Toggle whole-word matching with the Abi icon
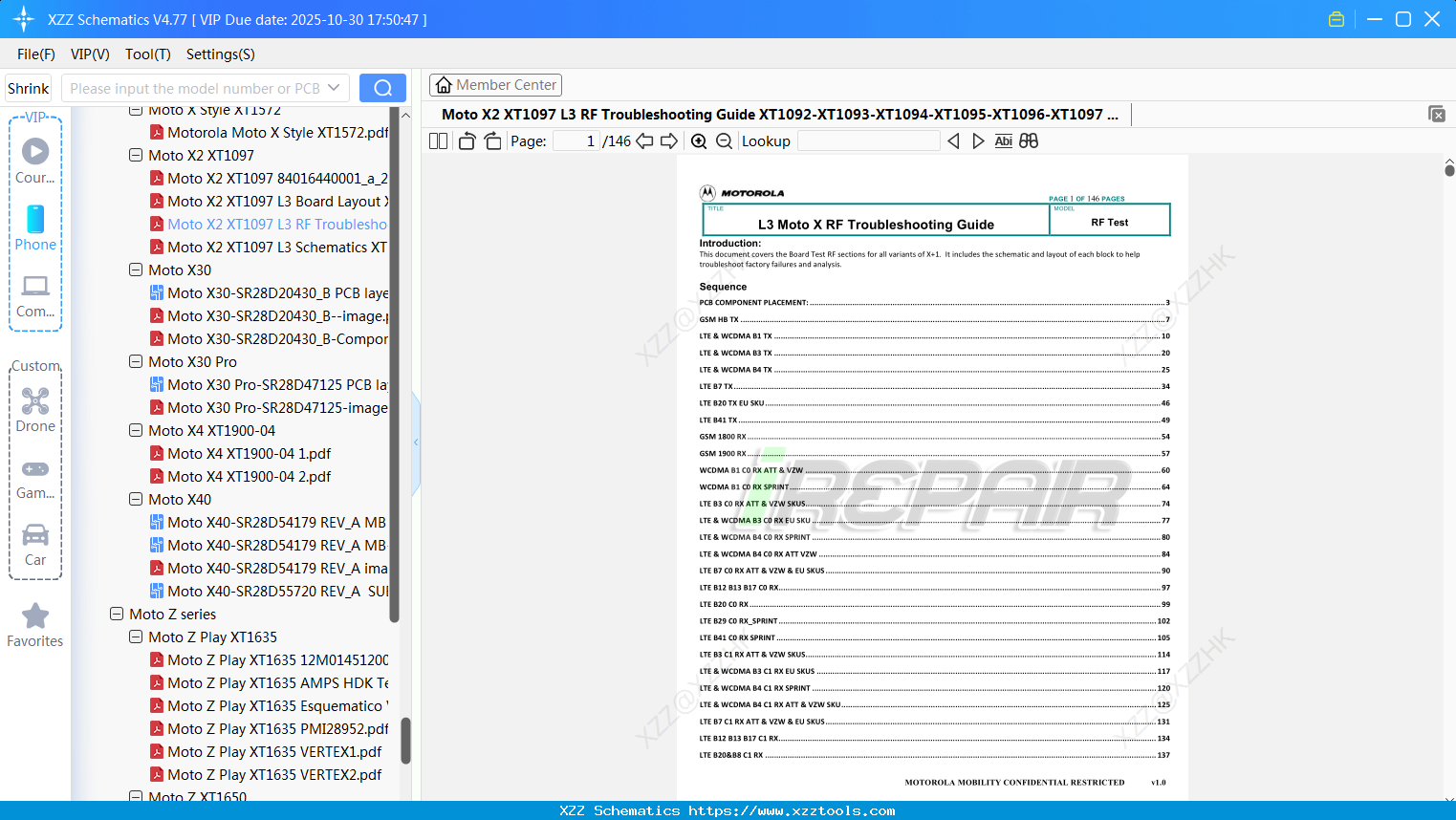 (x=1003, y=140)
